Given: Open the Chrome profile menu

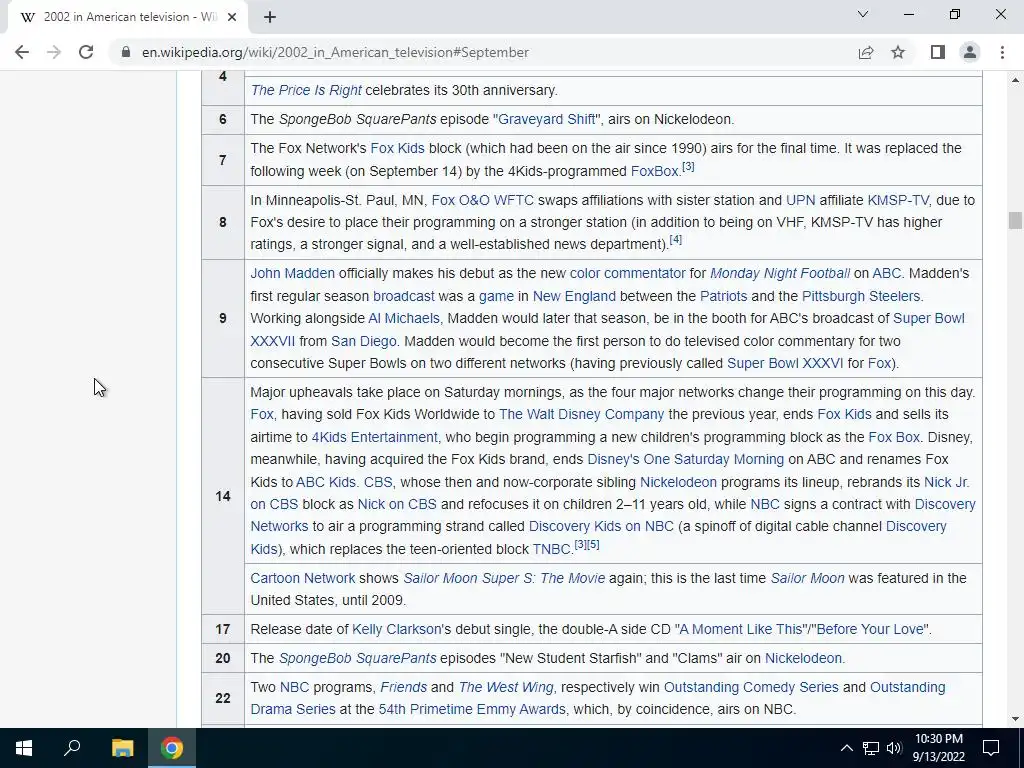Looking at the screenshot, I should coord(970,52).
